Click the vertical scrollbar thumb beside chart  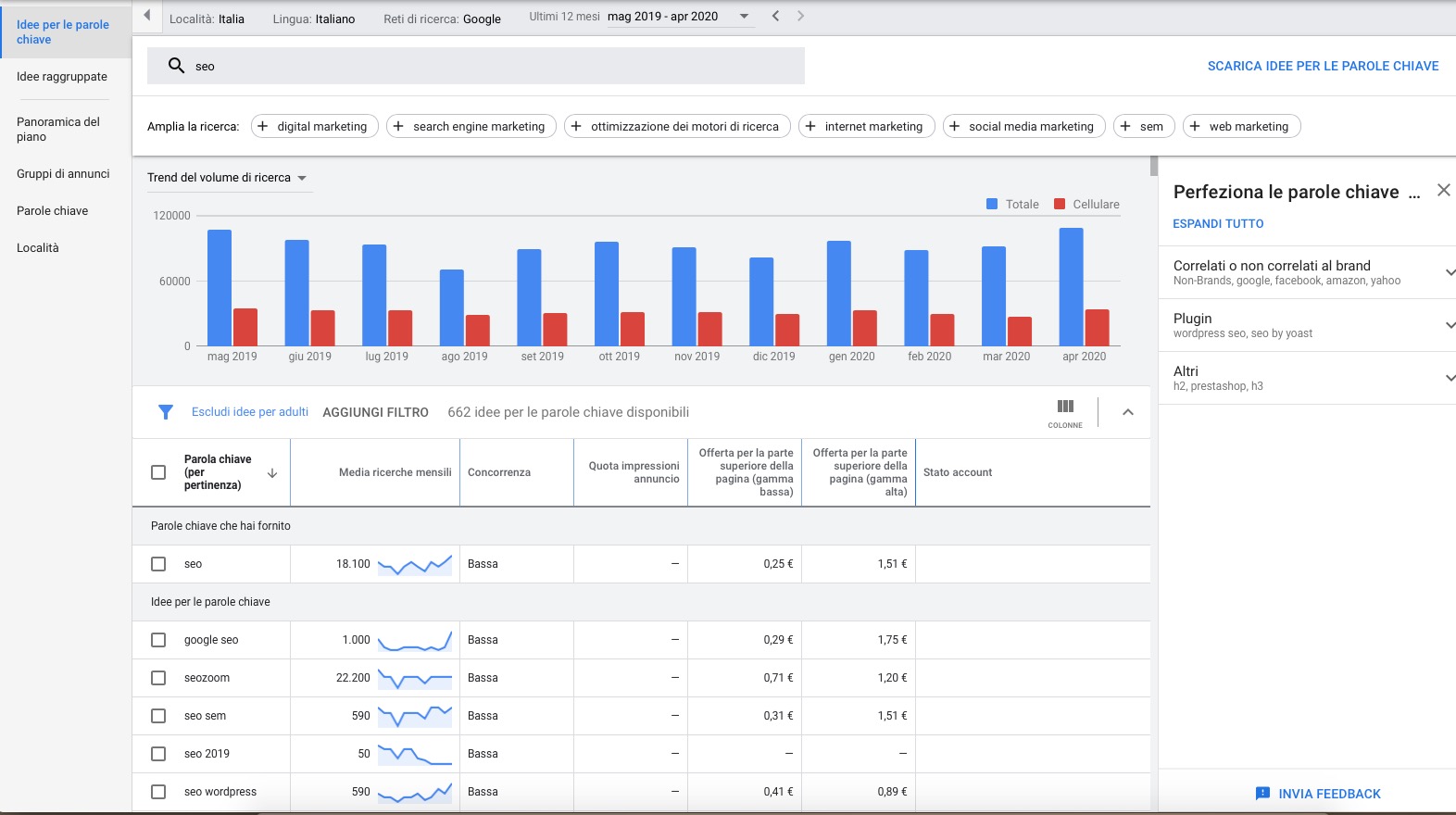[1153, 166]
